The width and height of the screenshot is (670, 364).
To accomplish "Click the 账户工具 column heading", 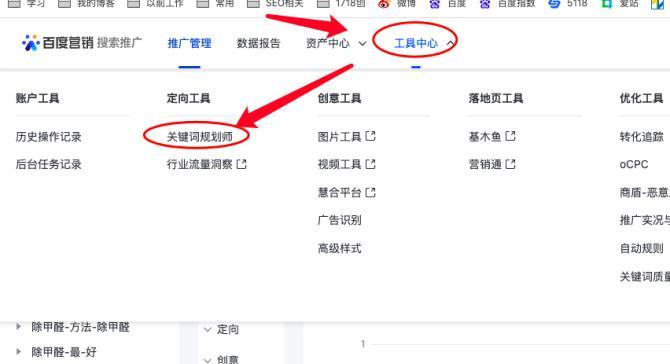I will (x=37, y=98).
